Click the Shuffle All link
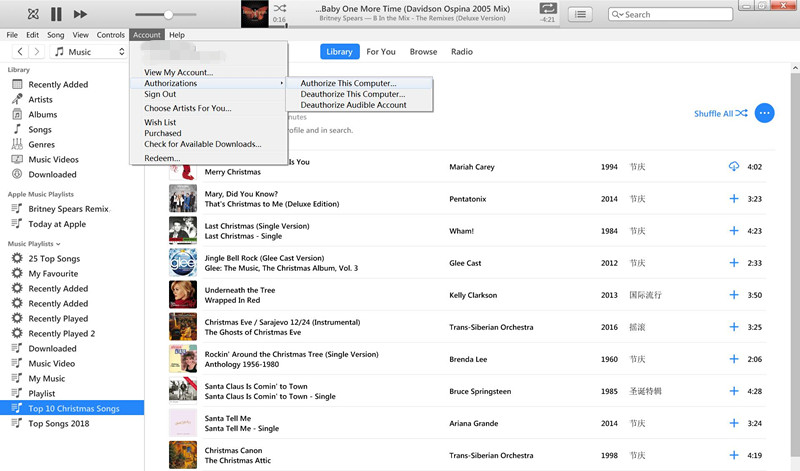The height and width of the screenshot is (471, 800). 720,113
